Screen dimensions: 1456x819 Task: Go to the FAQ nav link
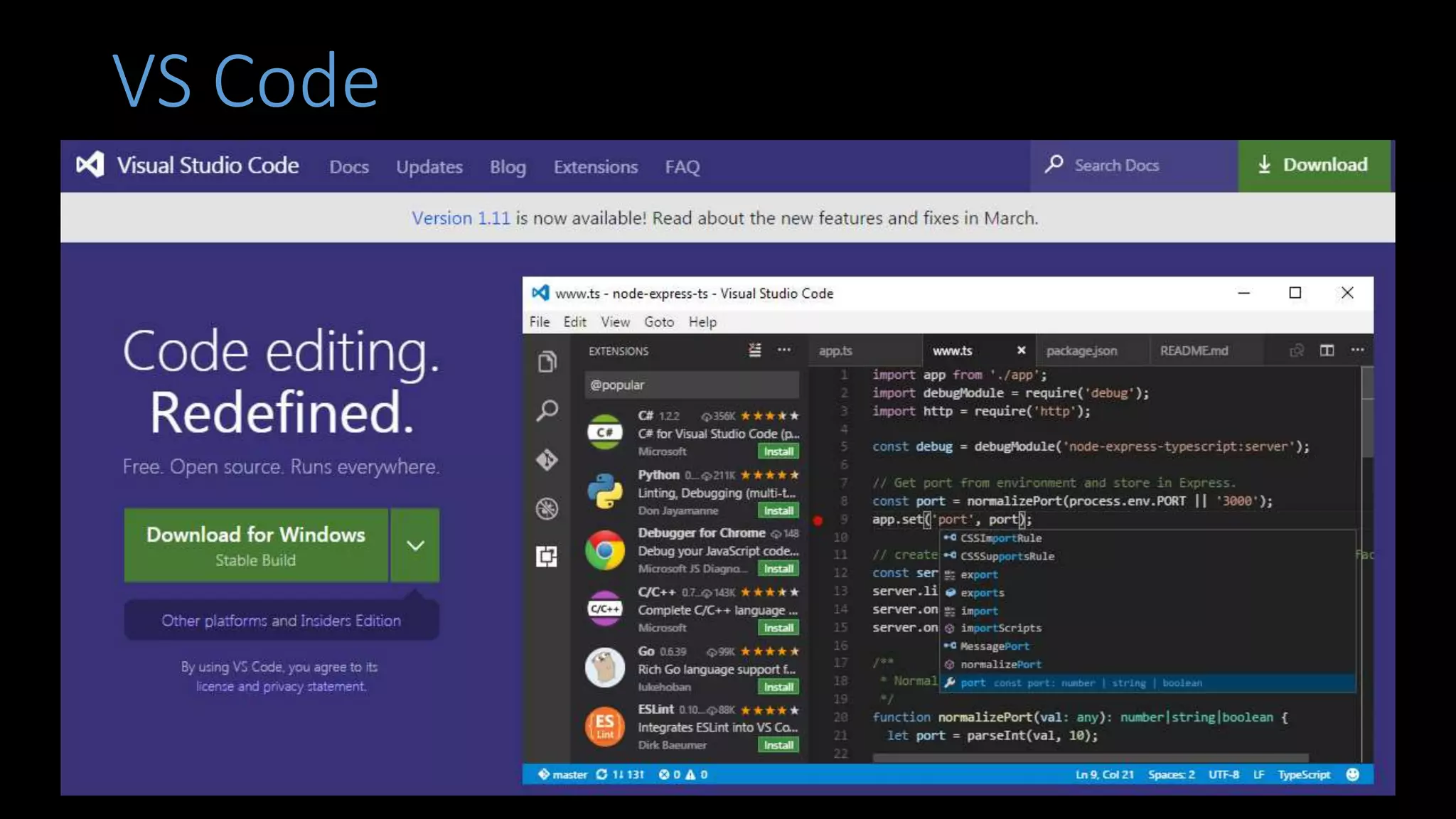[x=682, y=166]
